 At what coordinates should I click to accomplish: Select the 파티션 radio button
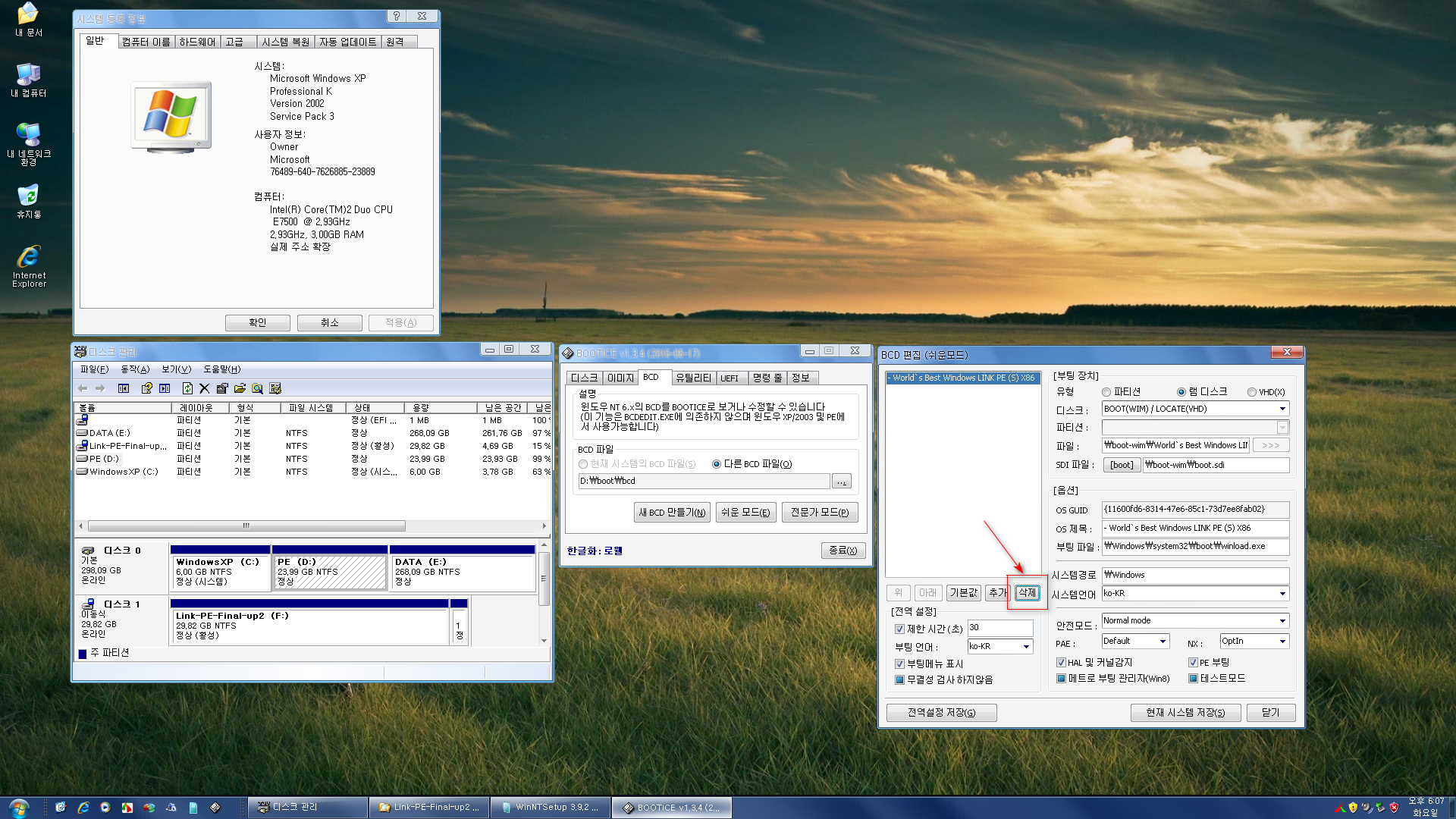click(1106, 392)
